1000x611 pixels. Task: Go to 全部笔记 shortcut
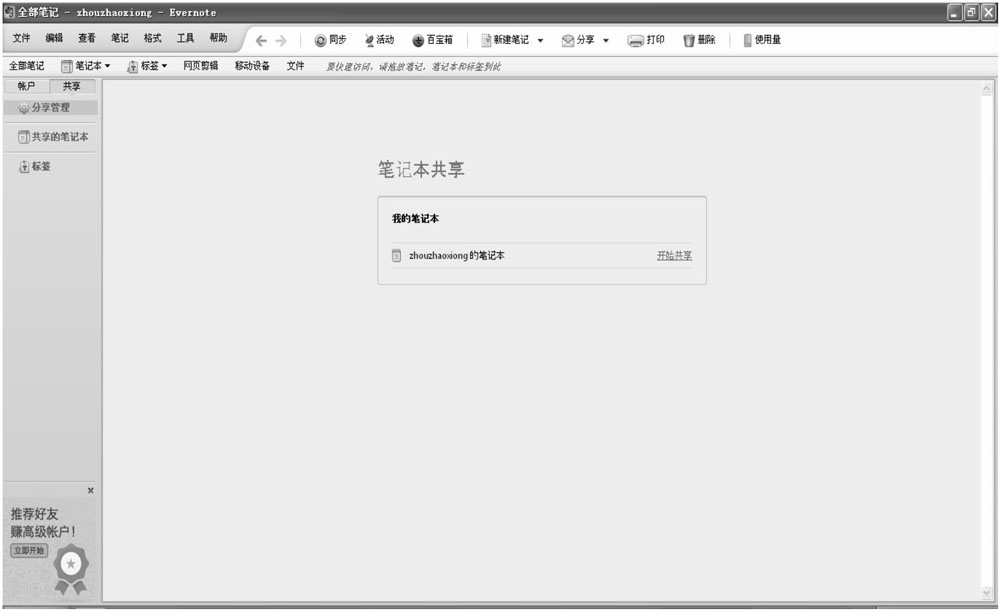pos(27,66)
